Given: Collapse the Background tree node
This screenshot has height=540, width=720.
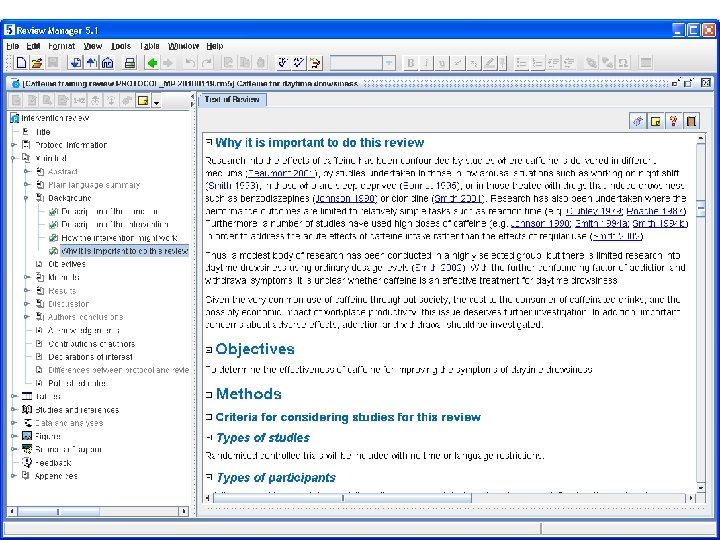Looking at the screenshot, I should [x=27, y=198].
